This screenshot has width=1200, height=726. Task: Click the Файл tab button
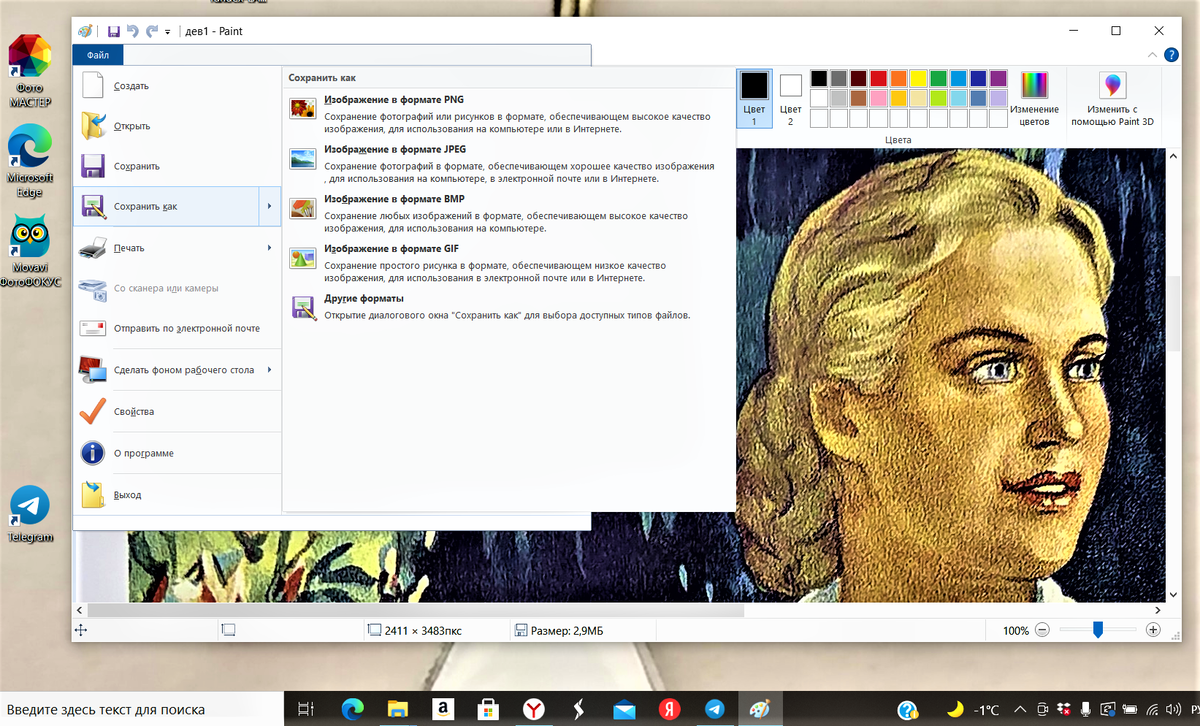(98, 55)
